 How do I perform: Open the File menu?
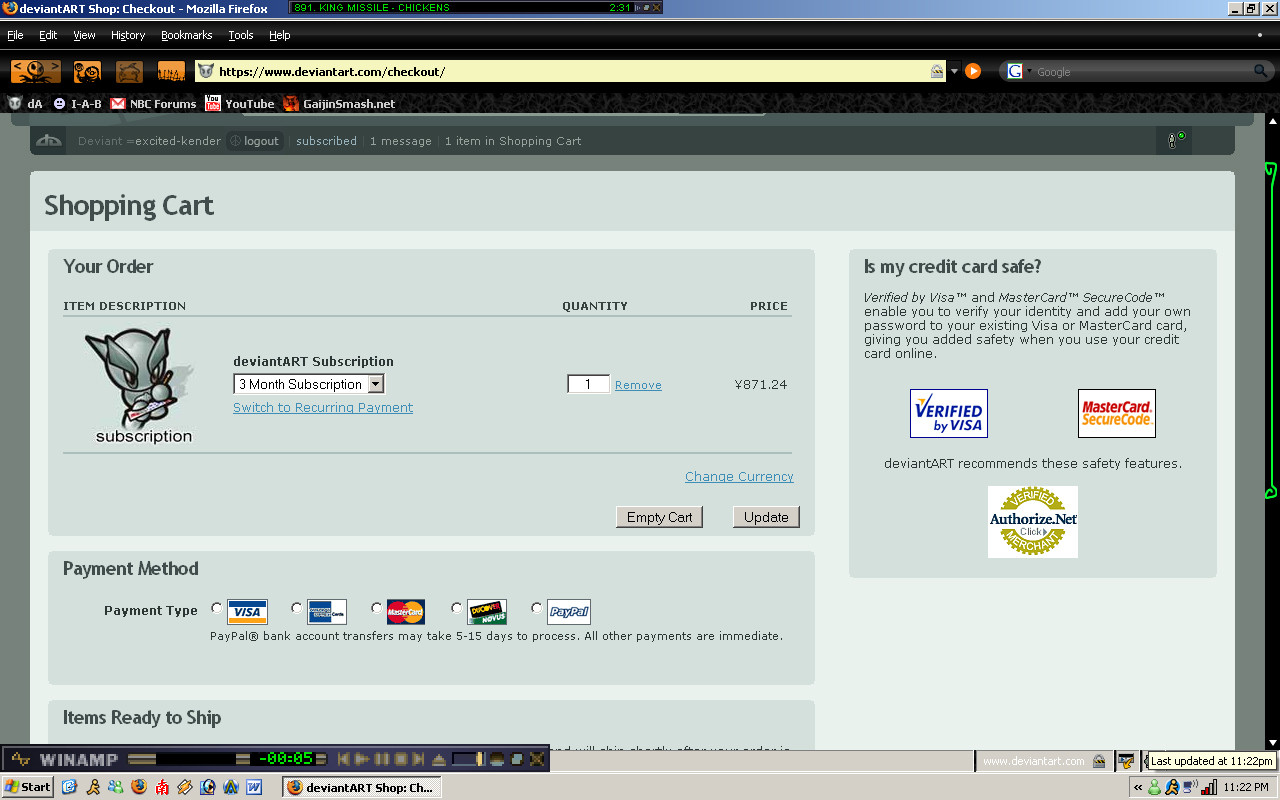[x=15, y=35]
